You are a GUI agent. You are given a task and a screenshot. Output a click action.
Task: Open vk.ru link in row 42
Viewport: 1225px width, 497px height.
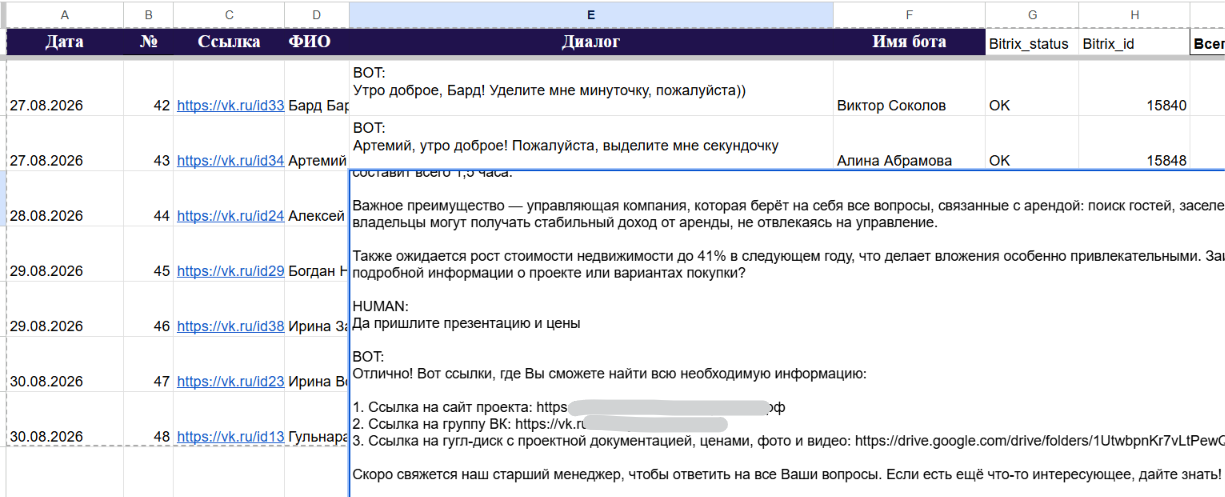[231, 105]
